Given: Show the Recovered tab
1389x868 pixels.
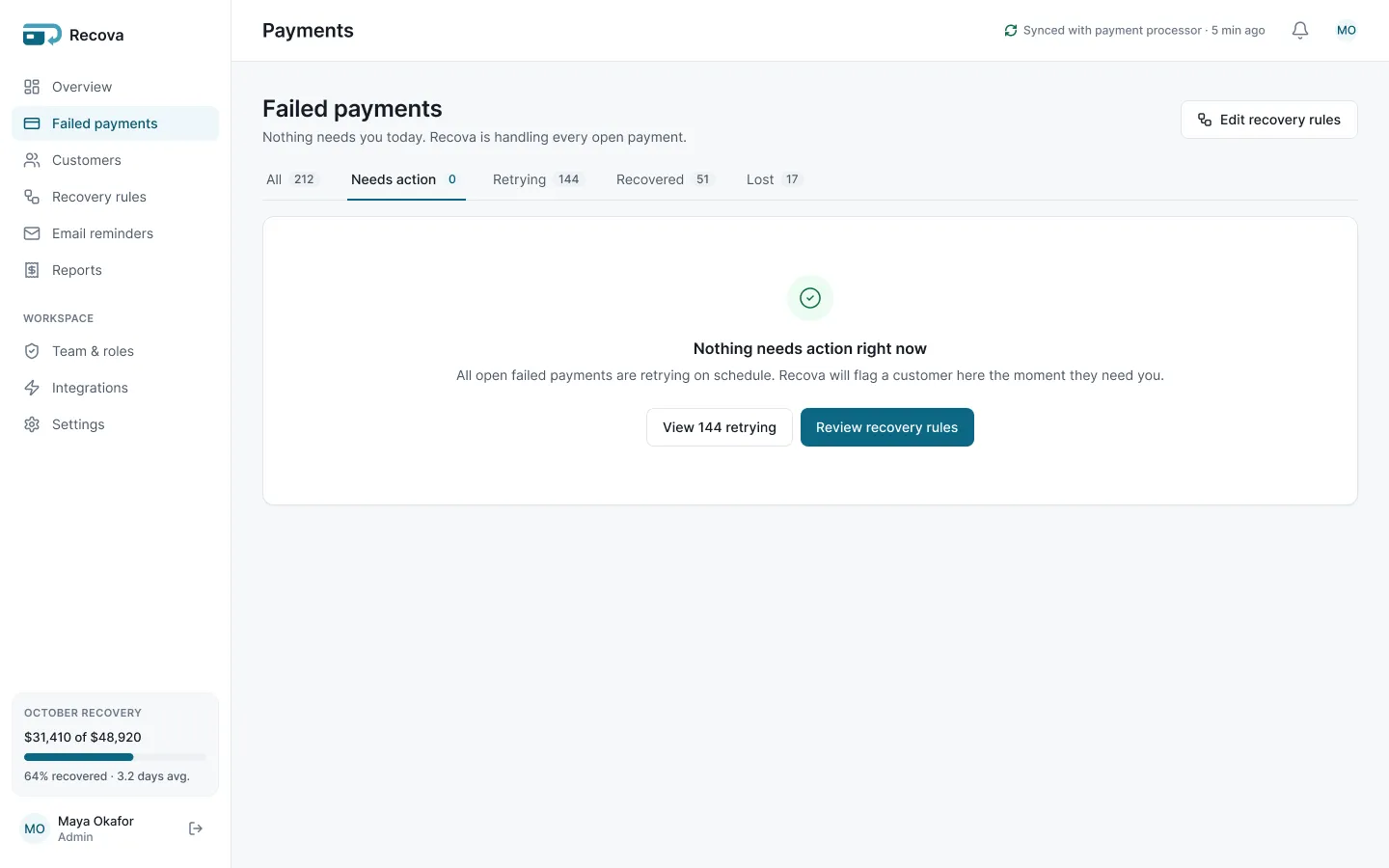Looking at the screenshot, I should 665,179.
